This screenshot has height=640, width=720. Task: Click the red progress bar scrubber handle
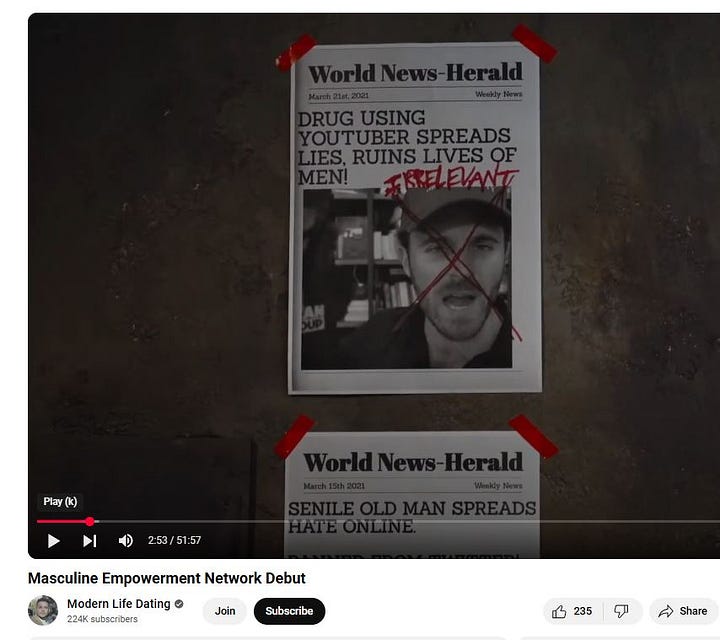[x=90, y=521]
